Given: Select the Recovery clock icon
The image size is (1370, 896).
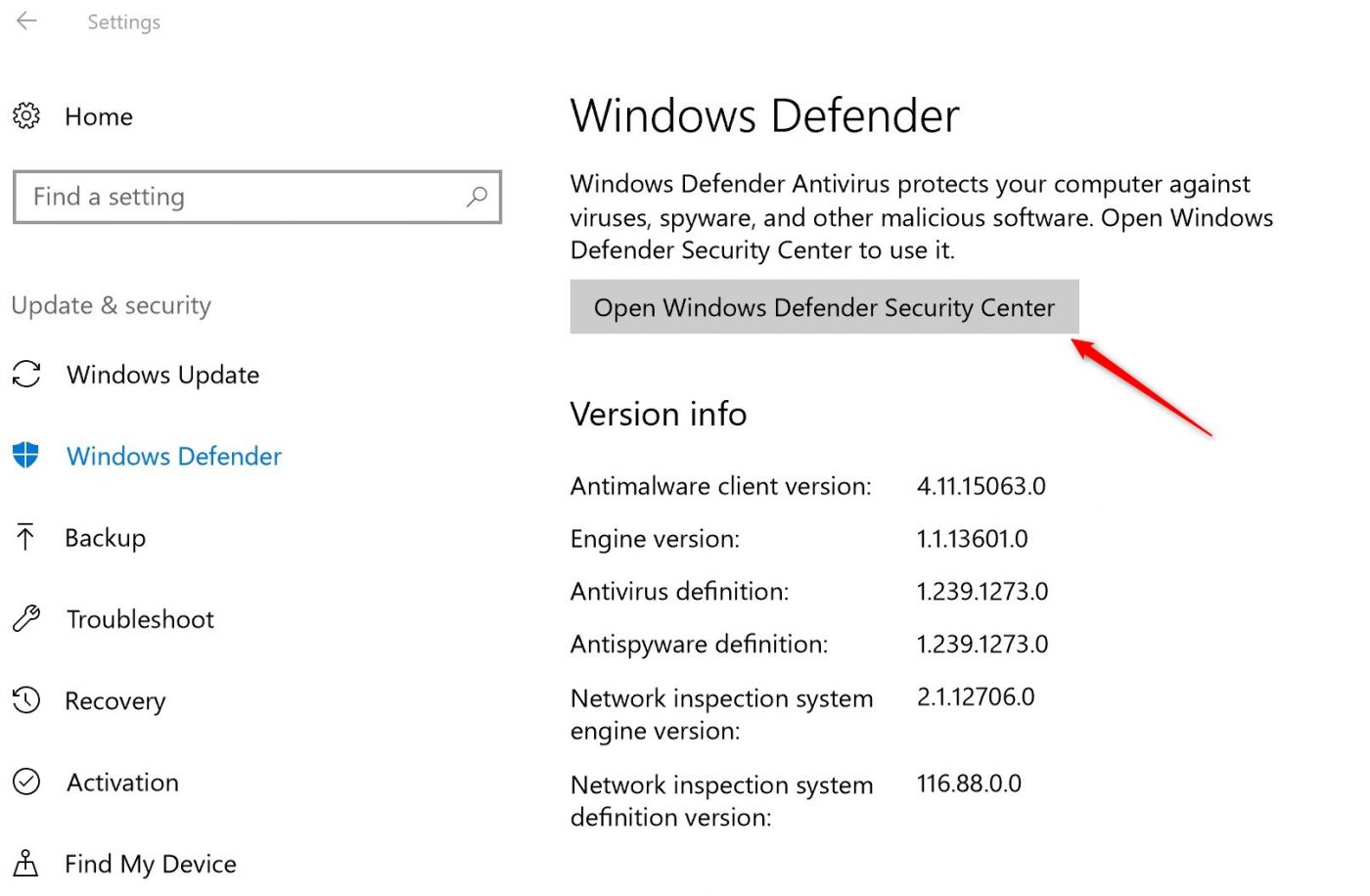Looking at the screenshot, I should (x=27, y=700).
